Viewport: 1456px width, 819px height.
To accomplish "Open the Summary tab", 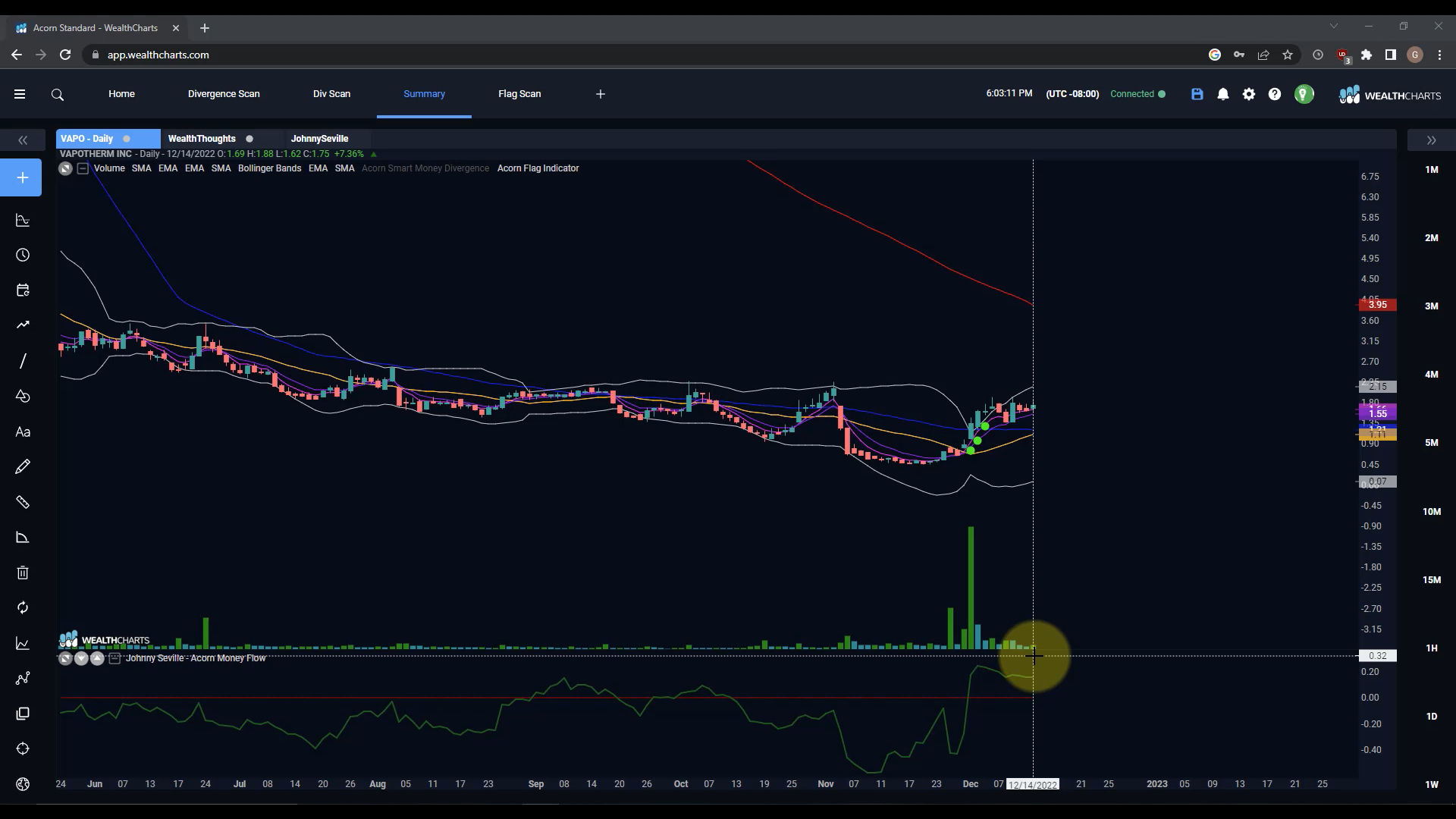I will 424,94.
